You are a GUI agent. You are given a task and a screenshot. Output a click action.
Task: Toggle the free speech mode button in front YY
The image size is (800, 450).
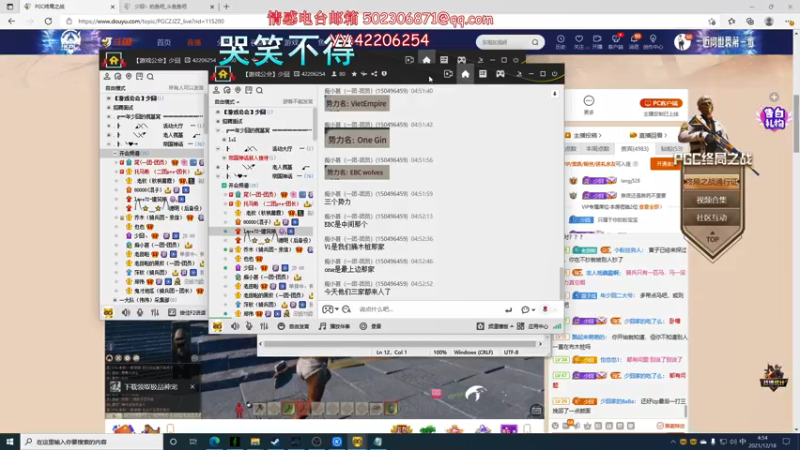click(294, 326)
